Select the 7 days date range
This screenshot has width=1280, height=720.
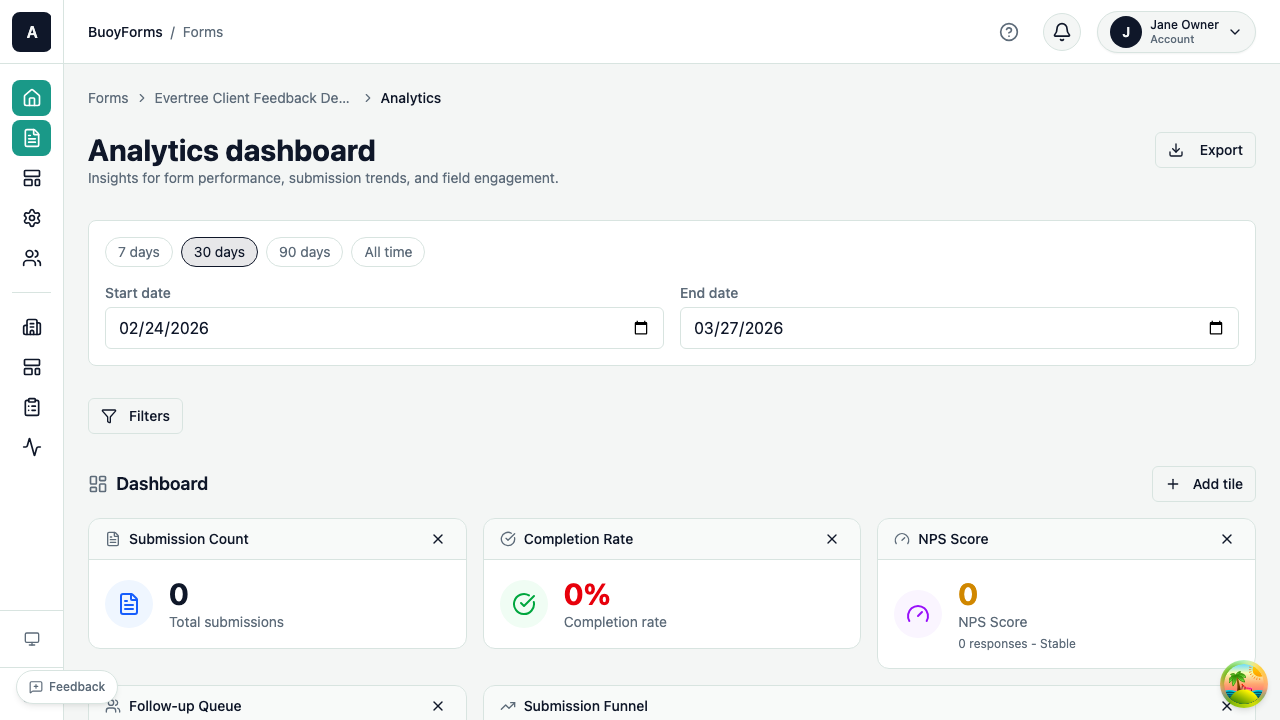tap(138, 252)
